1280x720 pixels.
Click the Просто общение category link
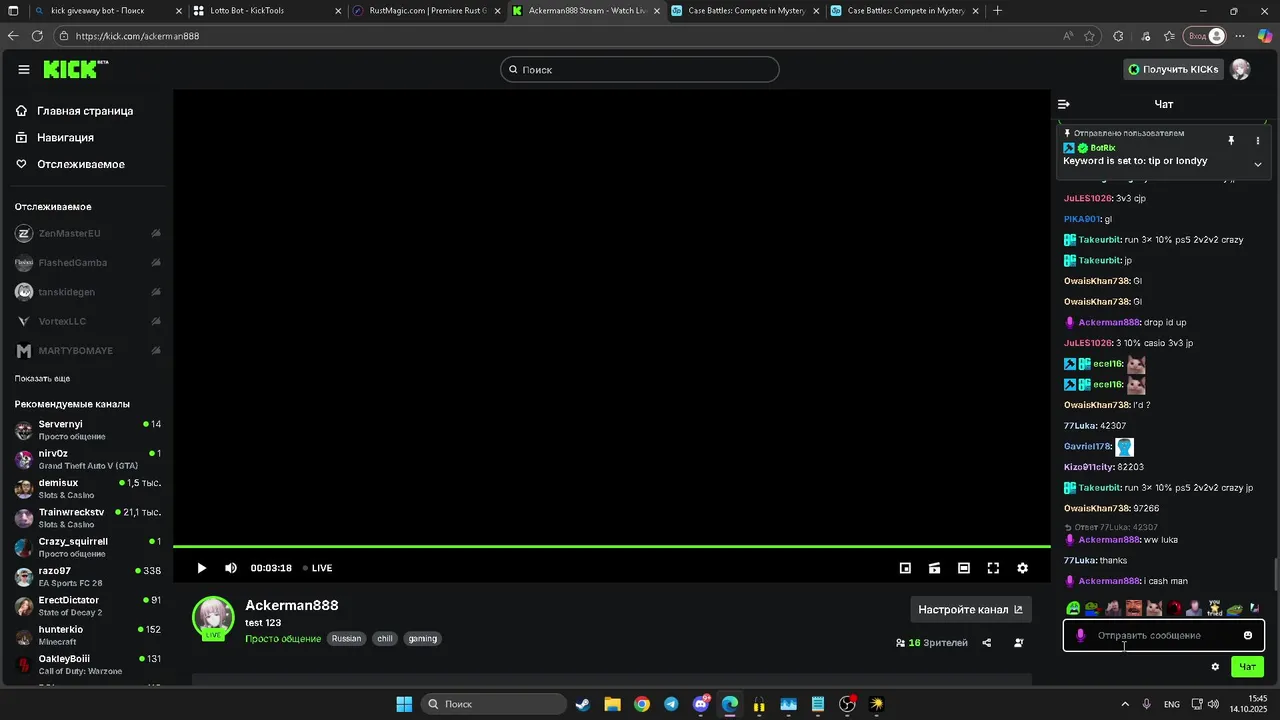[x=283, y=639]
